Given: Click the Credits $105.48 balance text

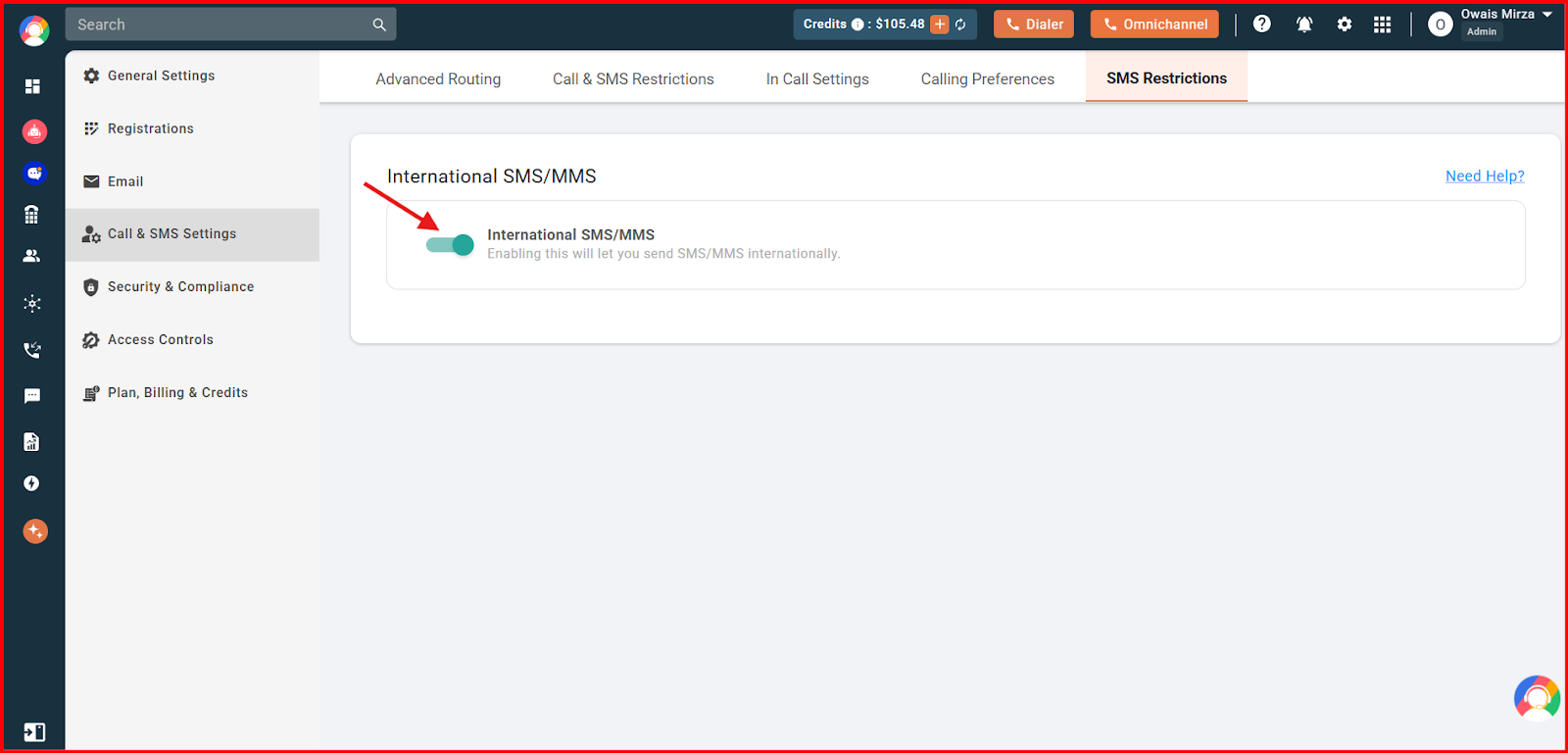Looking at the screenshot, I should (x=864, y=25).
